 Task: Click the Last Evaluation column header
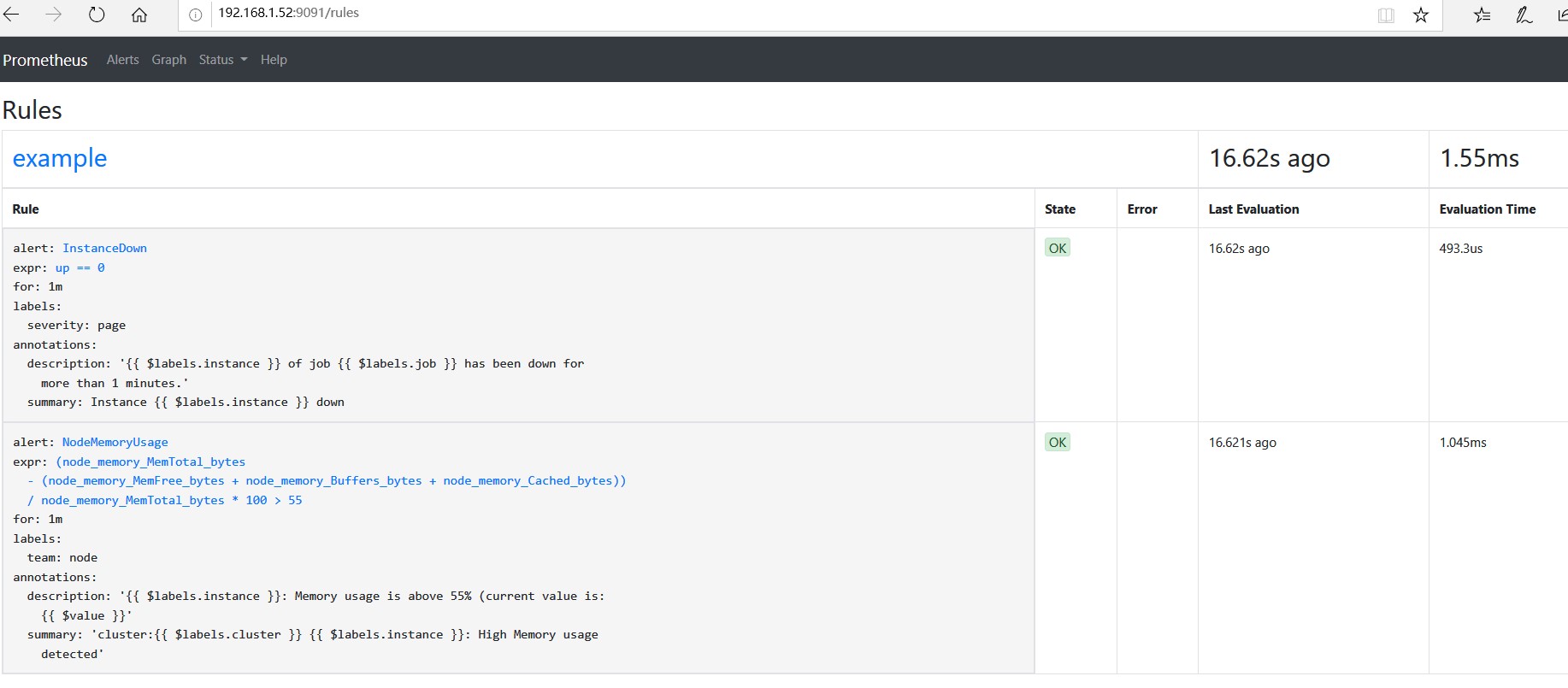point(1253,209)
